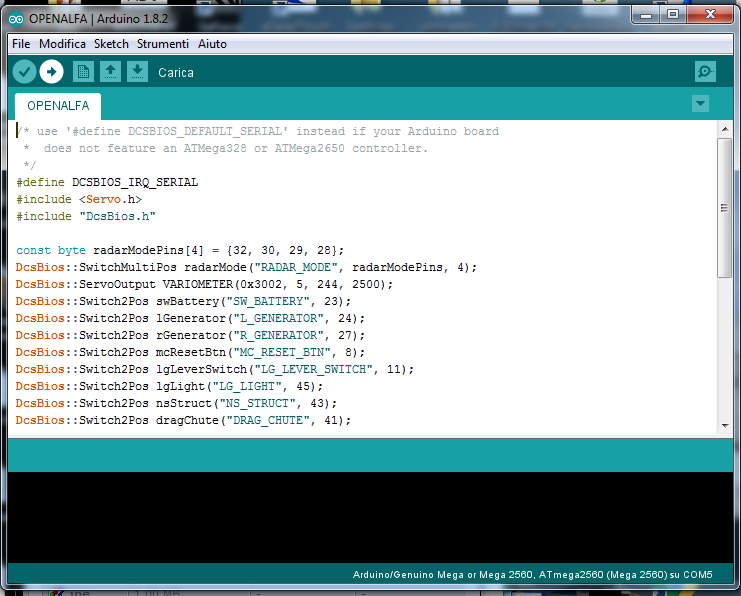This screenshot has height=596, width=741.
Task: Click the first comment line 'use #define DCSBIOS_DEFAULT_SERIAL'
Action: coord(258,131)
